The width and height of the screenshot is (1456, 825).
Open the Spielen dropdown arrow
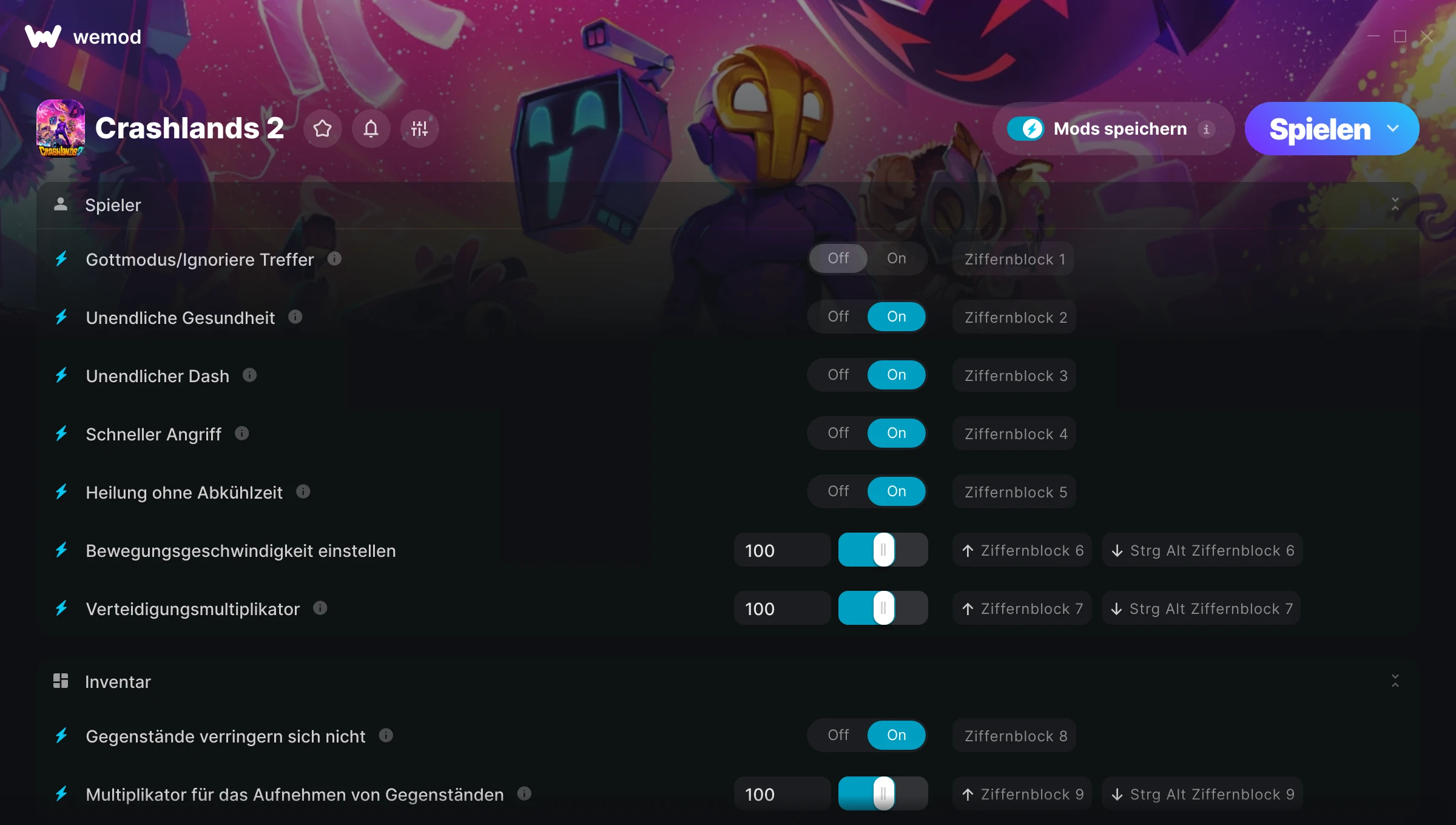pyautogui.click(x=1393, y=129)
